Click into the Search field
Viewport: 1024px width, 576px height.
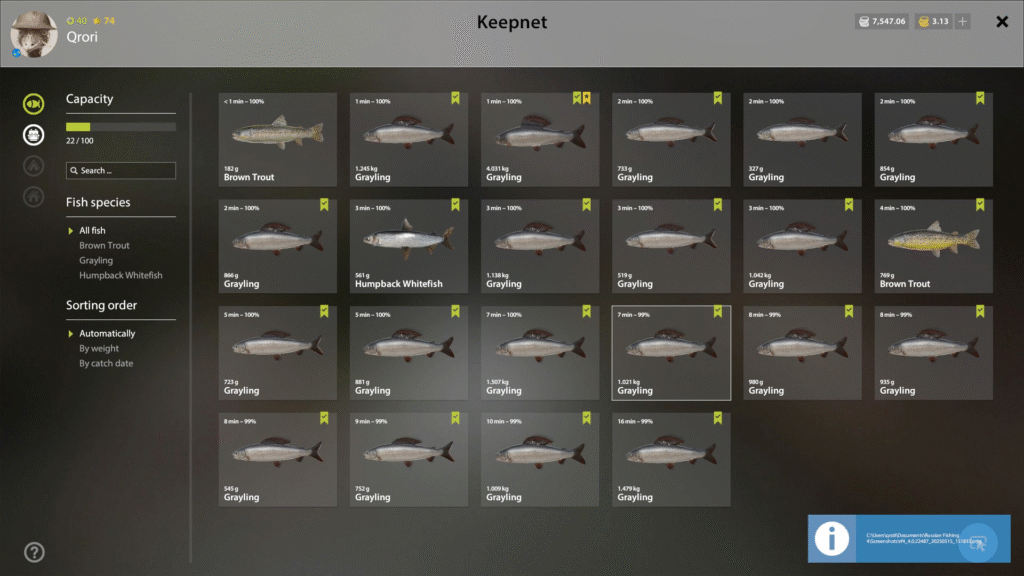121,170
